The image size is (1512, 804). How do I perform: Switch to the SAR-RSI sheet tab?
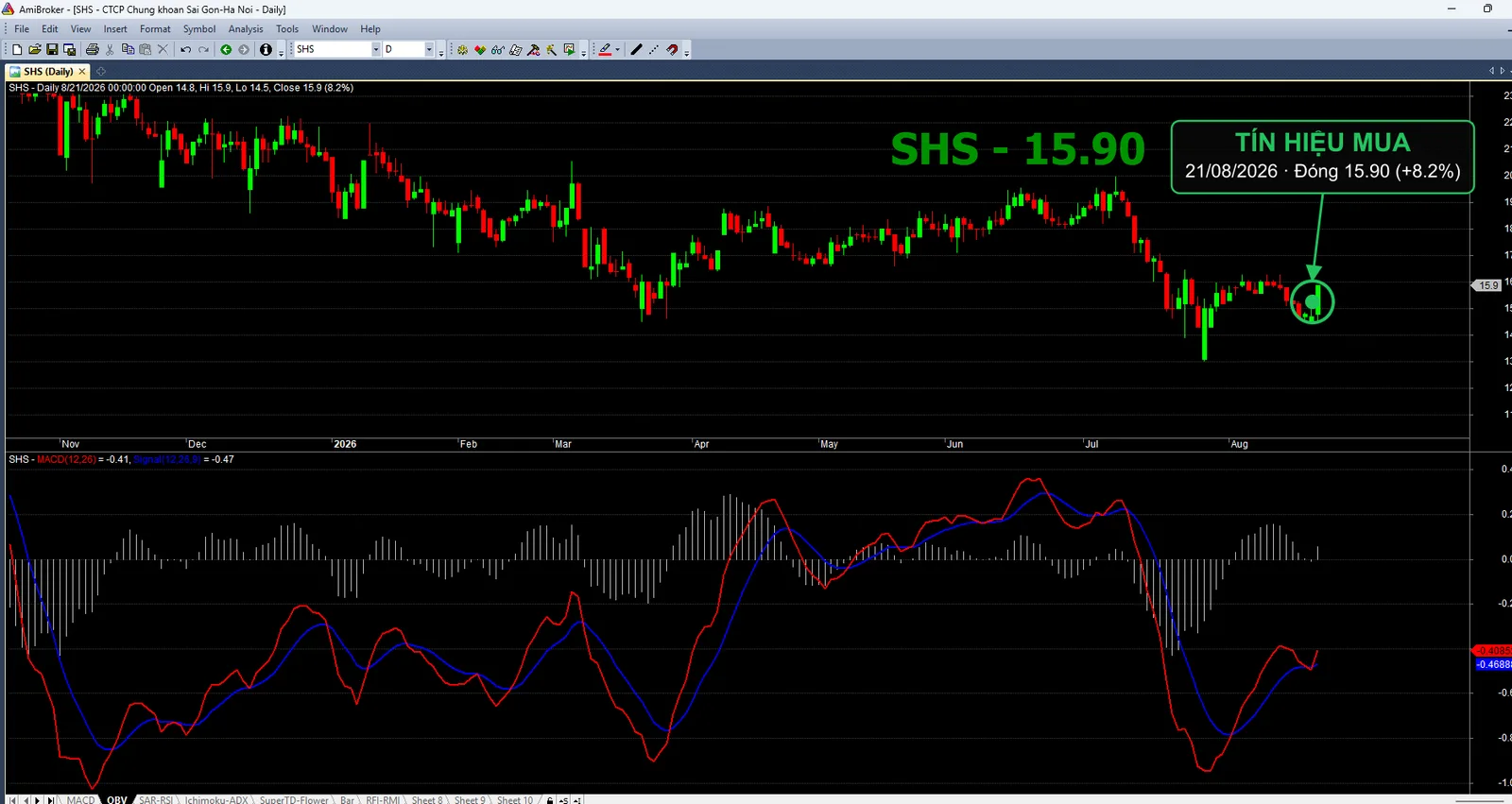pyautogui.click(x=156, y=799)
